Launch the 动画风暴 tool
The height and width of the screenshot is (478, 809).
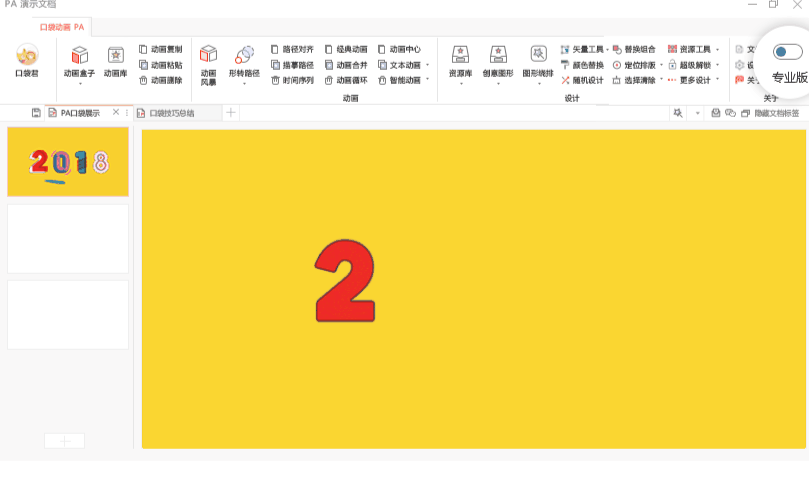click(x=208, y=65)
